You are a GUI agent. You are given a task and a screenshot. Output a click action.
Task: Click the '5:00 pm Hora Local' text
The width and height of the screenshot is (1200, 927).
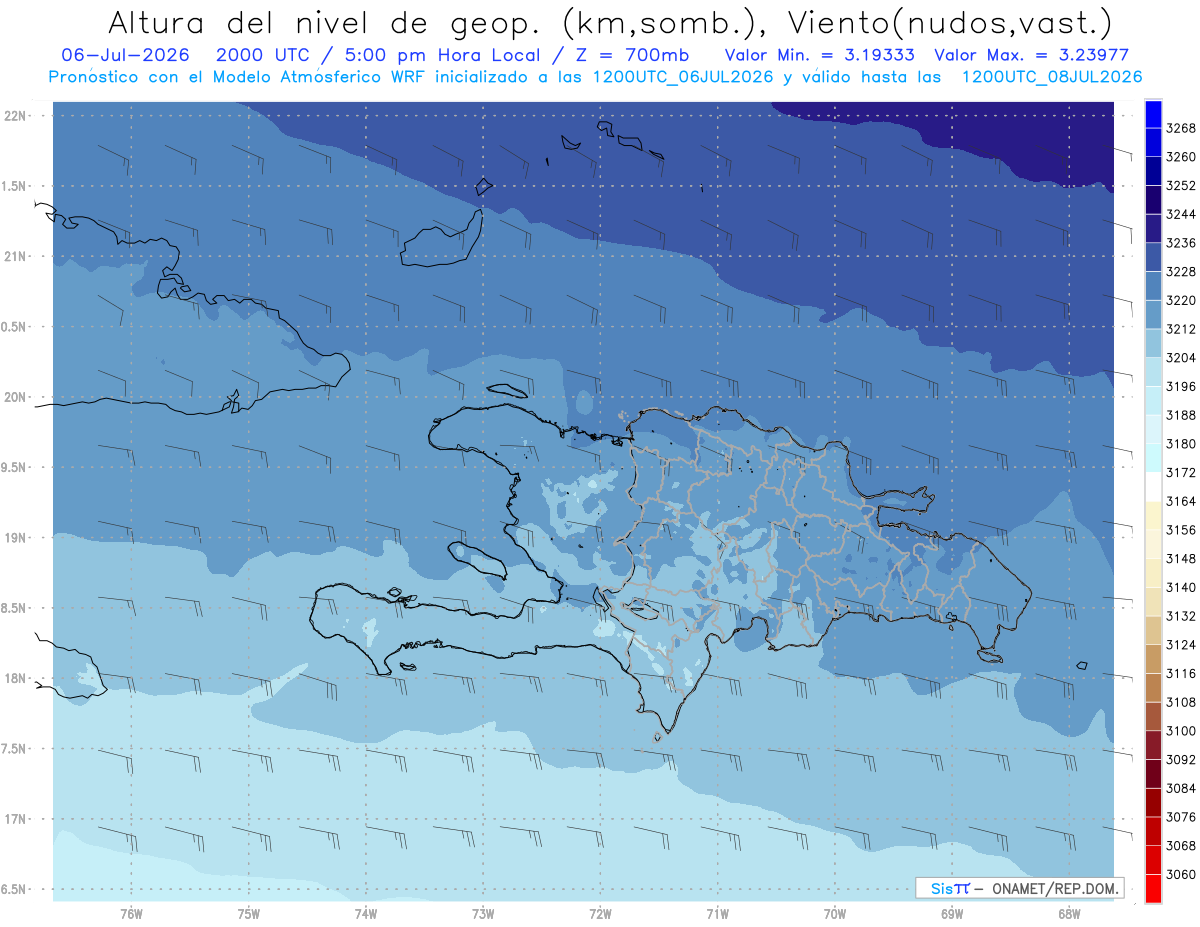pyautogui.click(x=441, y=55)
